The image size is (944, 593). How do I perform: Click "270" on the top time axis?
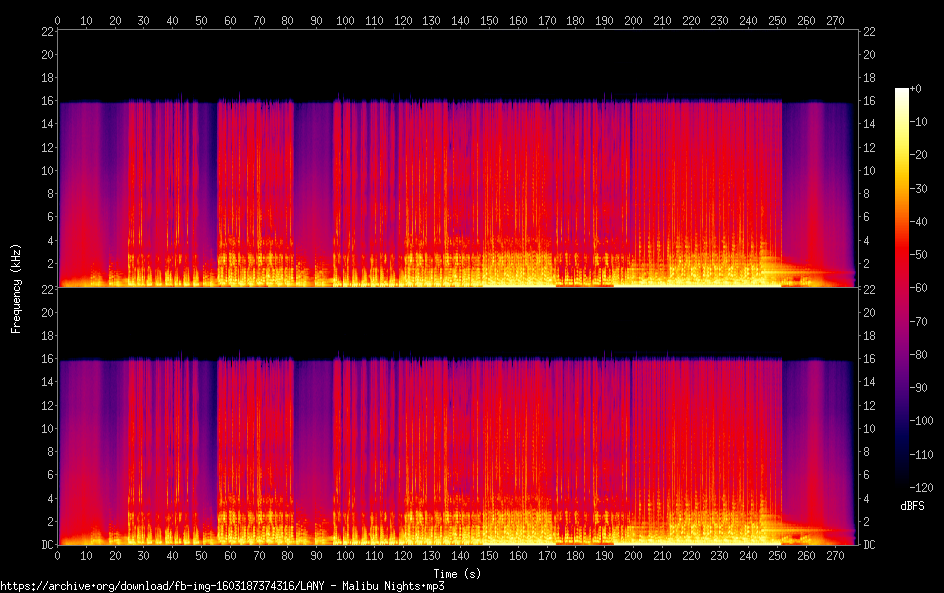click(835, 20)
